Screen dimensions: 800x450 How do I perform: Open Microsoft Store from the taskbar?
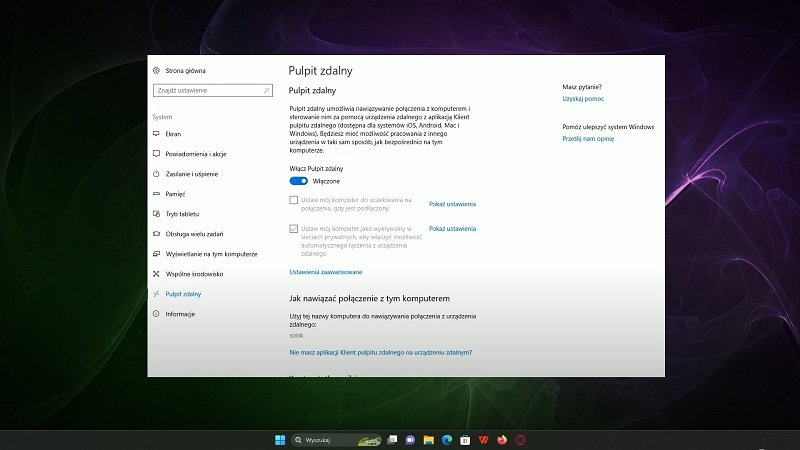coord(465,440)
